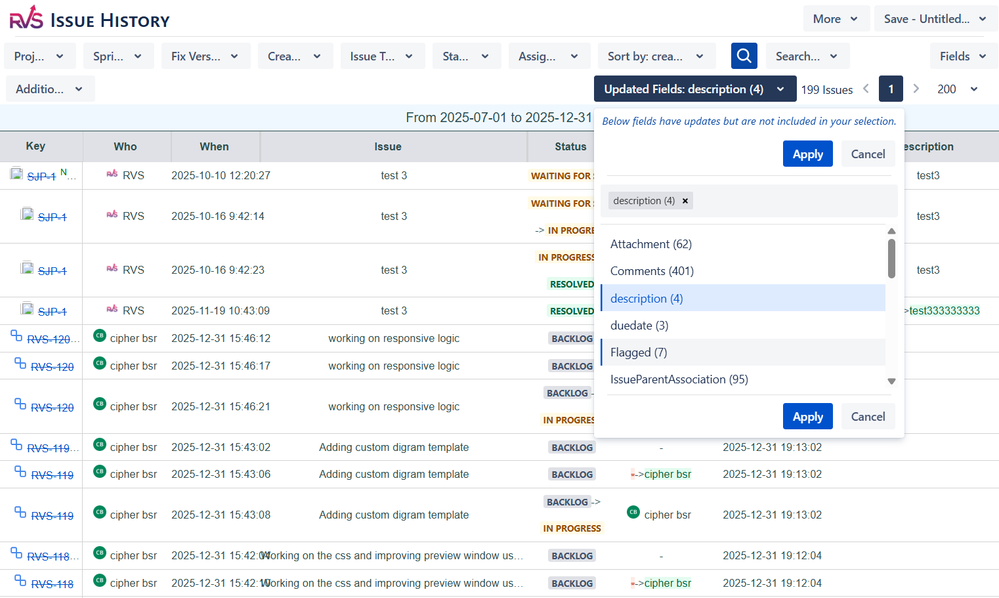
Task: Open the RVS-119 issue link
Action: pos(50,448)
